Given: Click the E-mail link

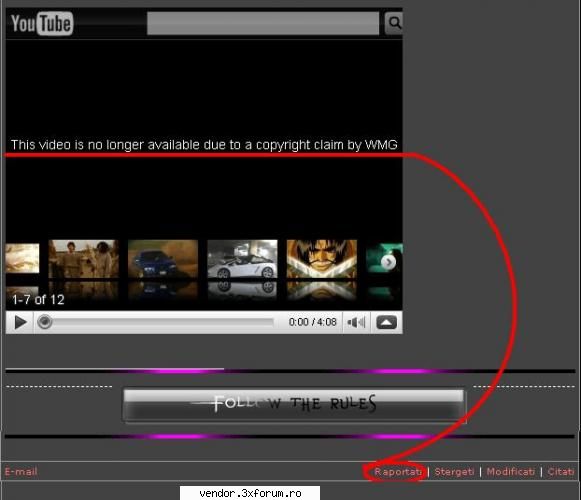Looking at the screenshot, I should [21, 471].
